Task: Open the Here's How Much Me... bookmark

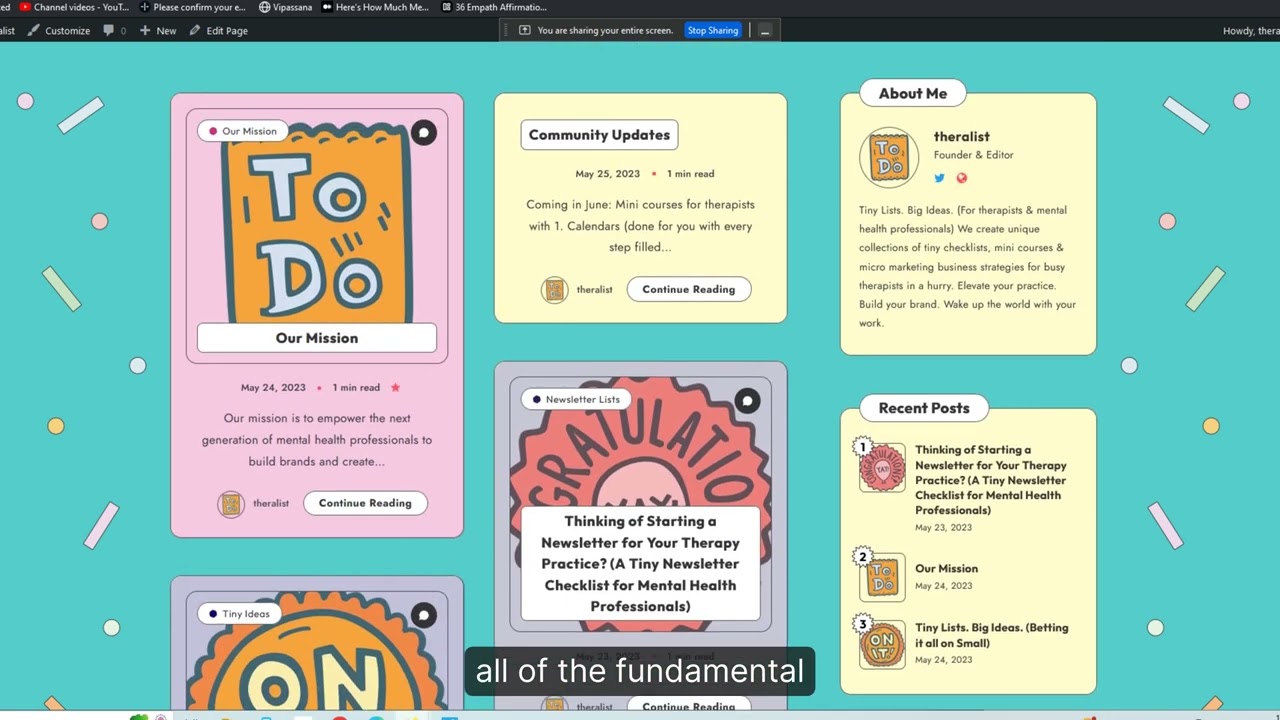Action: [375, 7]
